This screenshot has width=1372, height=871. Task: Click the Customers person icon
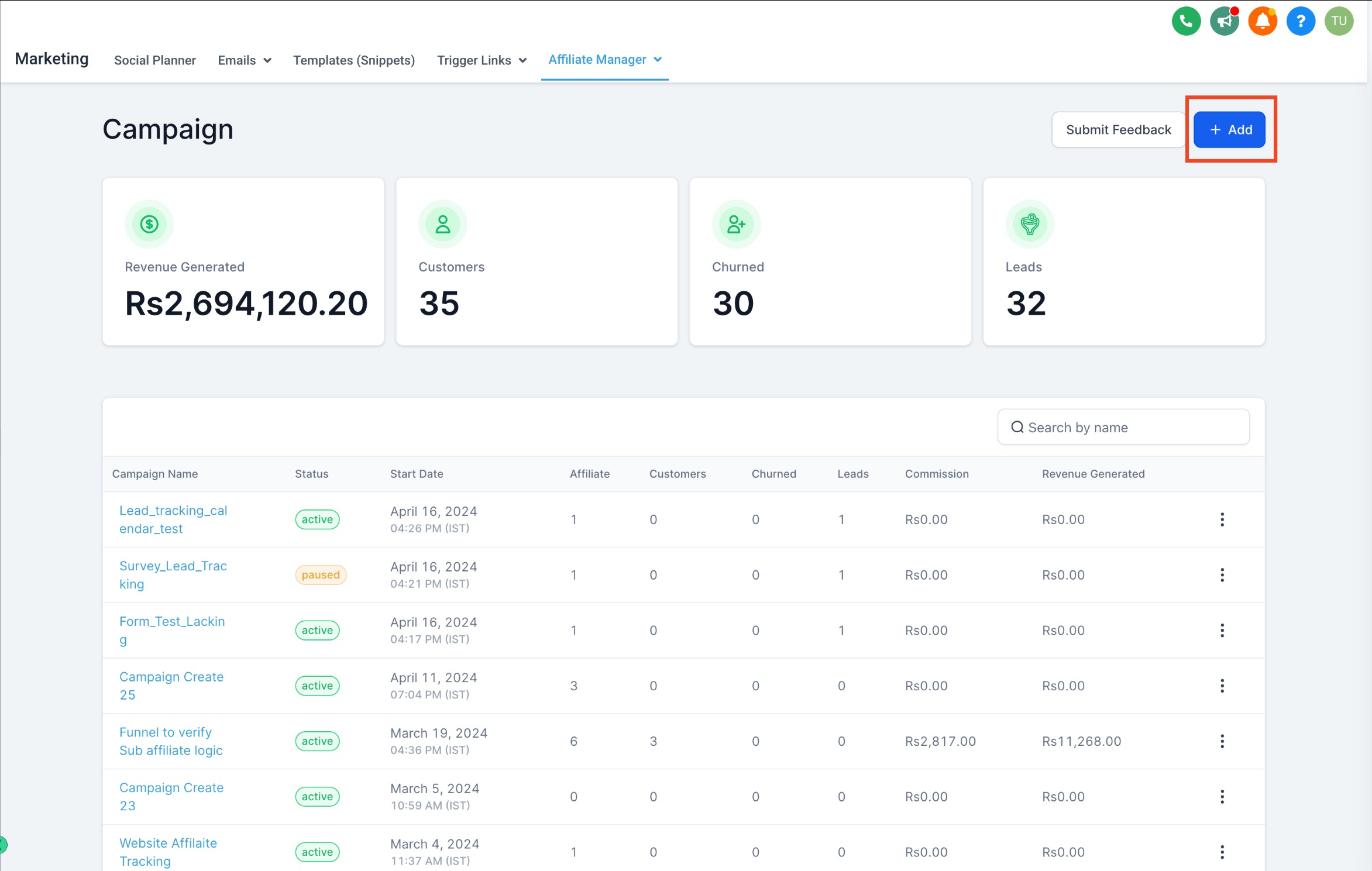coord(443,224)
